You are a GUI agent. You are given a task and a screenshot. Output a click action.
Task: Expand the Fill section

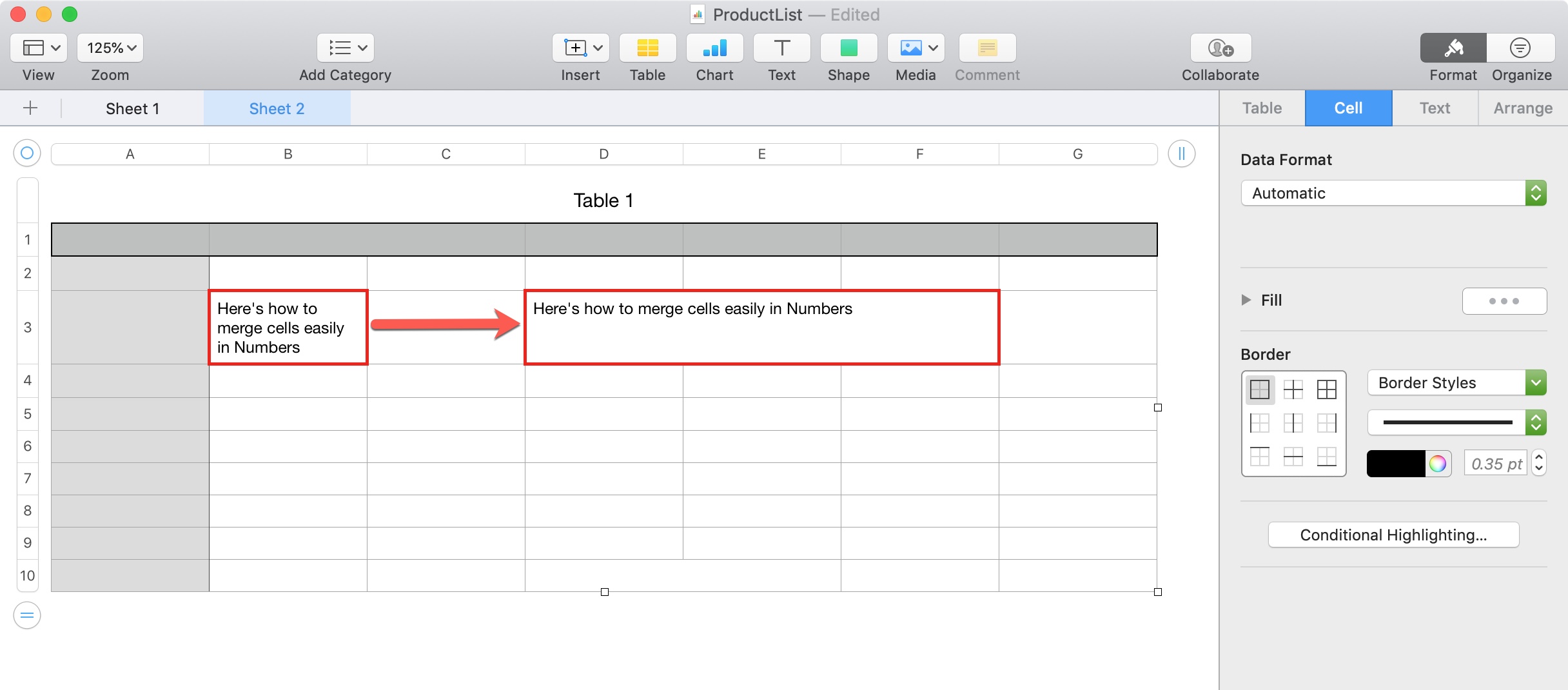[1245, 300]
